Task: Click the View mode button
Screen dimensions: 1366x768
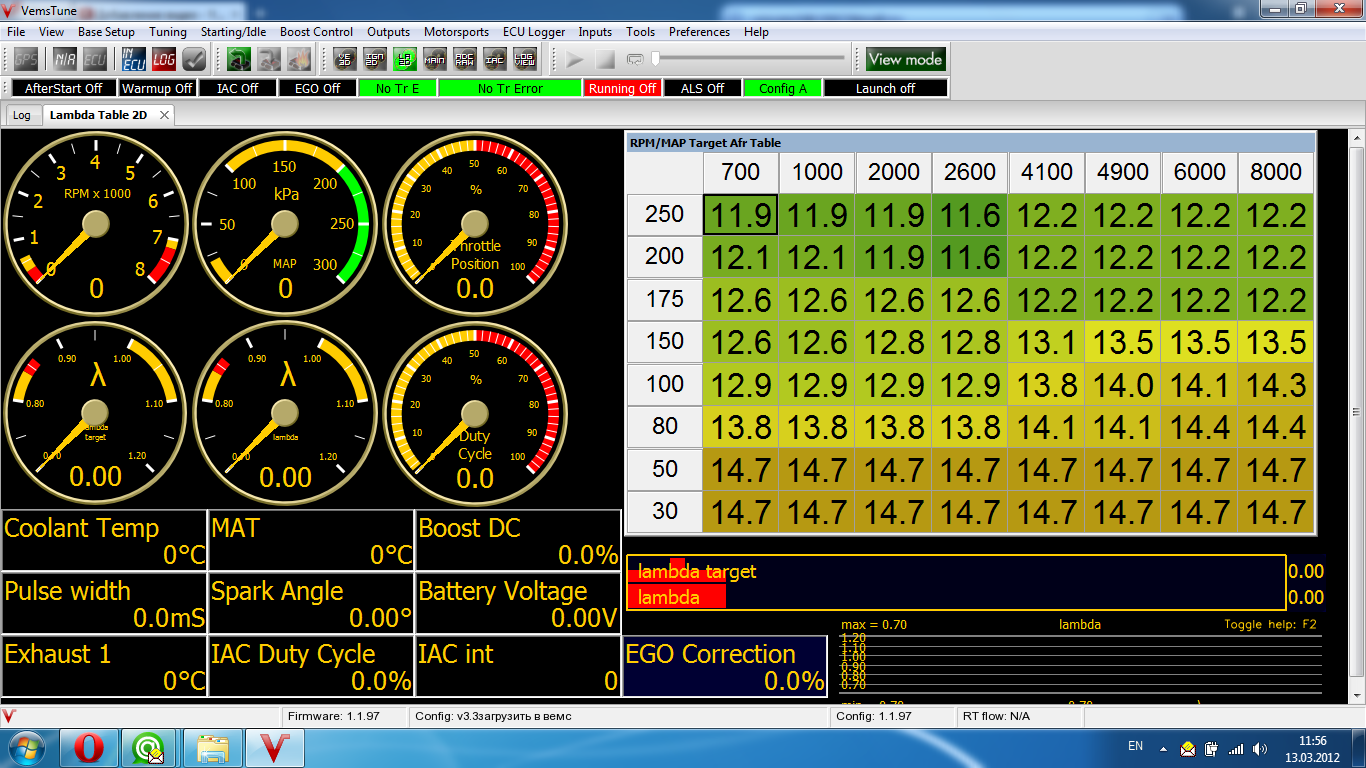Action: (905, 59)
